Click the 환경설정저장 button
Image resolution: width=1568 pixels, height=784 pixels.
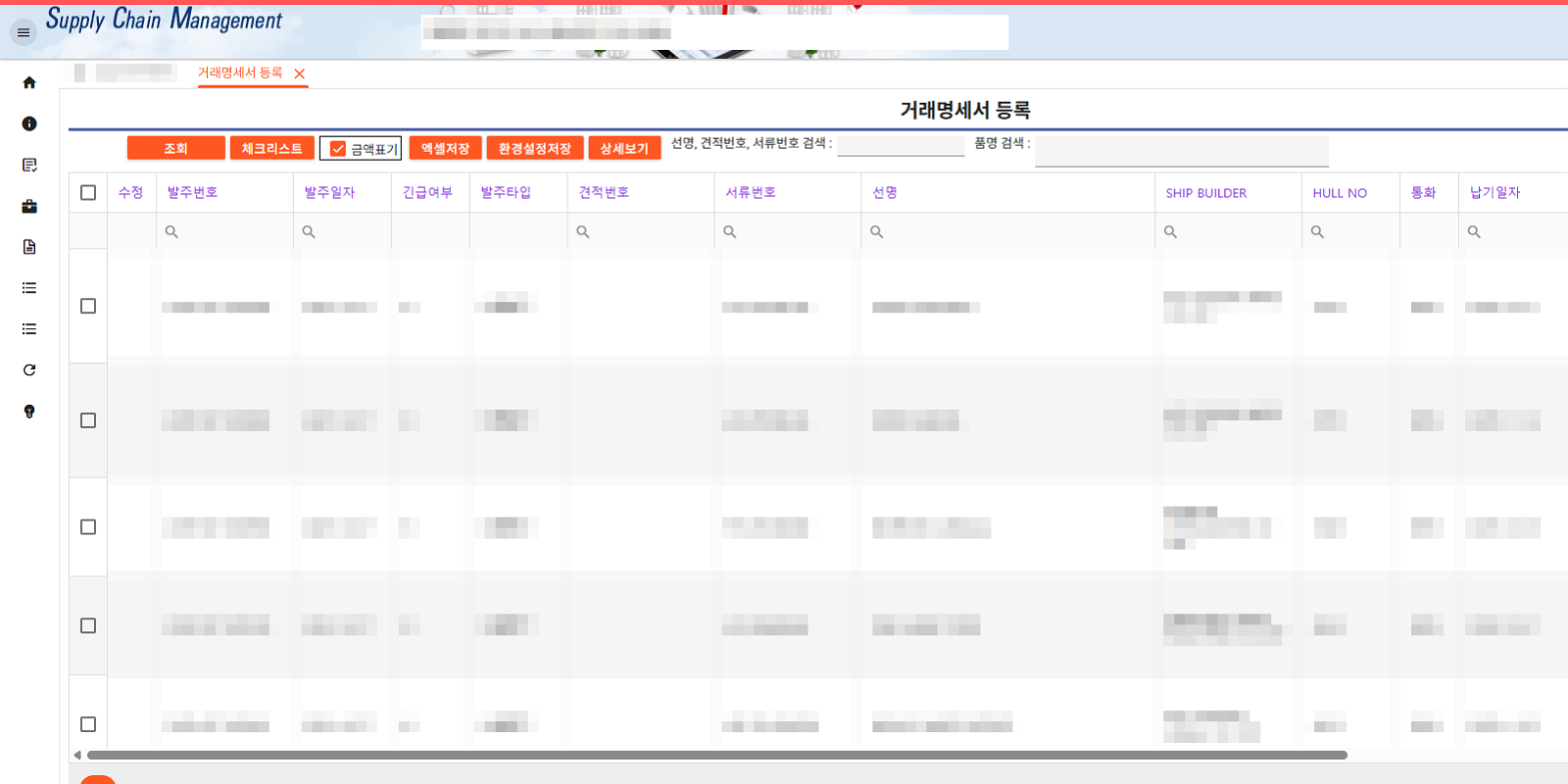pyautogui.click(x=534, y=148)
